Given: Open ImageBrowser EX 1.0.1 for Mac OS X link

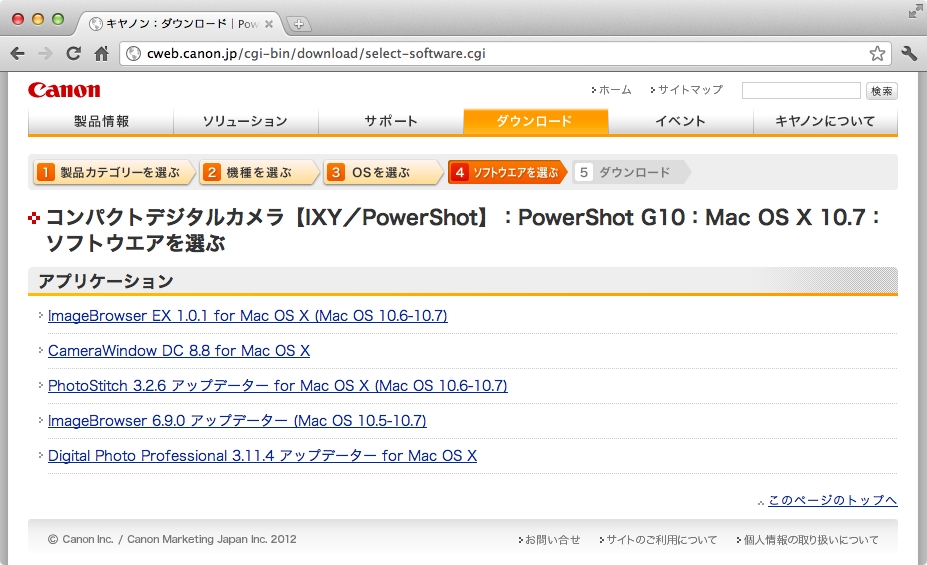Looking at the screenshot, I should 248,316.
